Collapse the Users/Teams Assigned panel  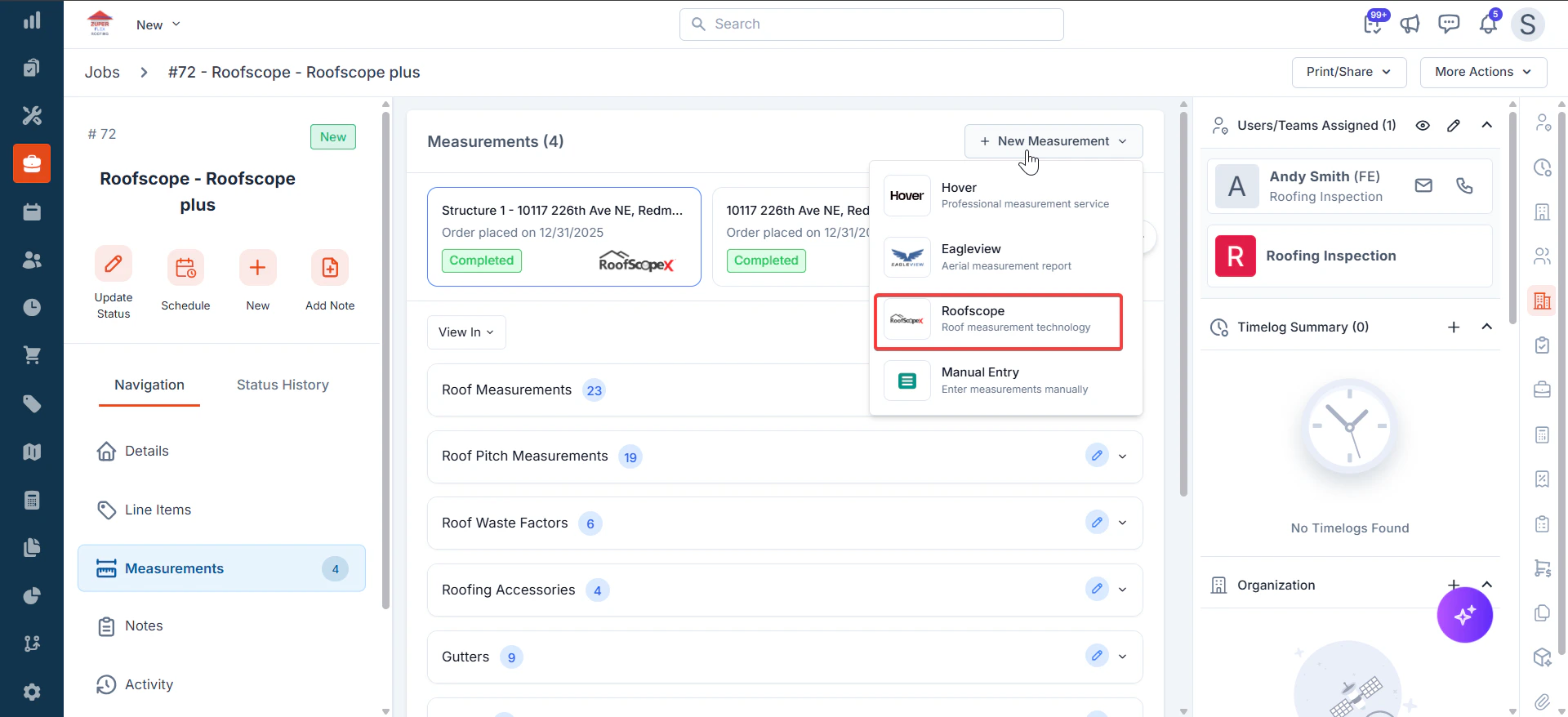1487,125
